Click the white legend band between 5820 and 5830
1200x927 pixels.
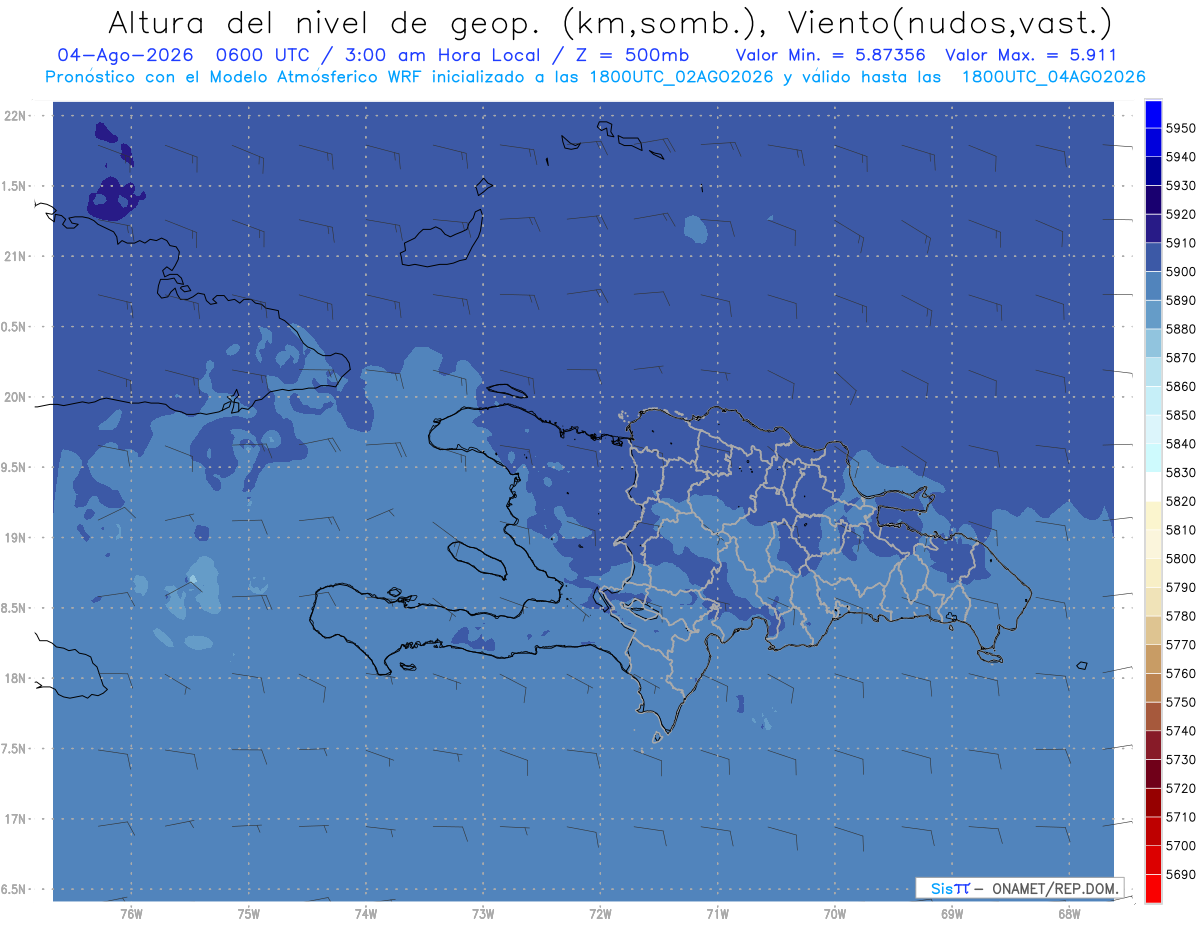[1153, 487]
